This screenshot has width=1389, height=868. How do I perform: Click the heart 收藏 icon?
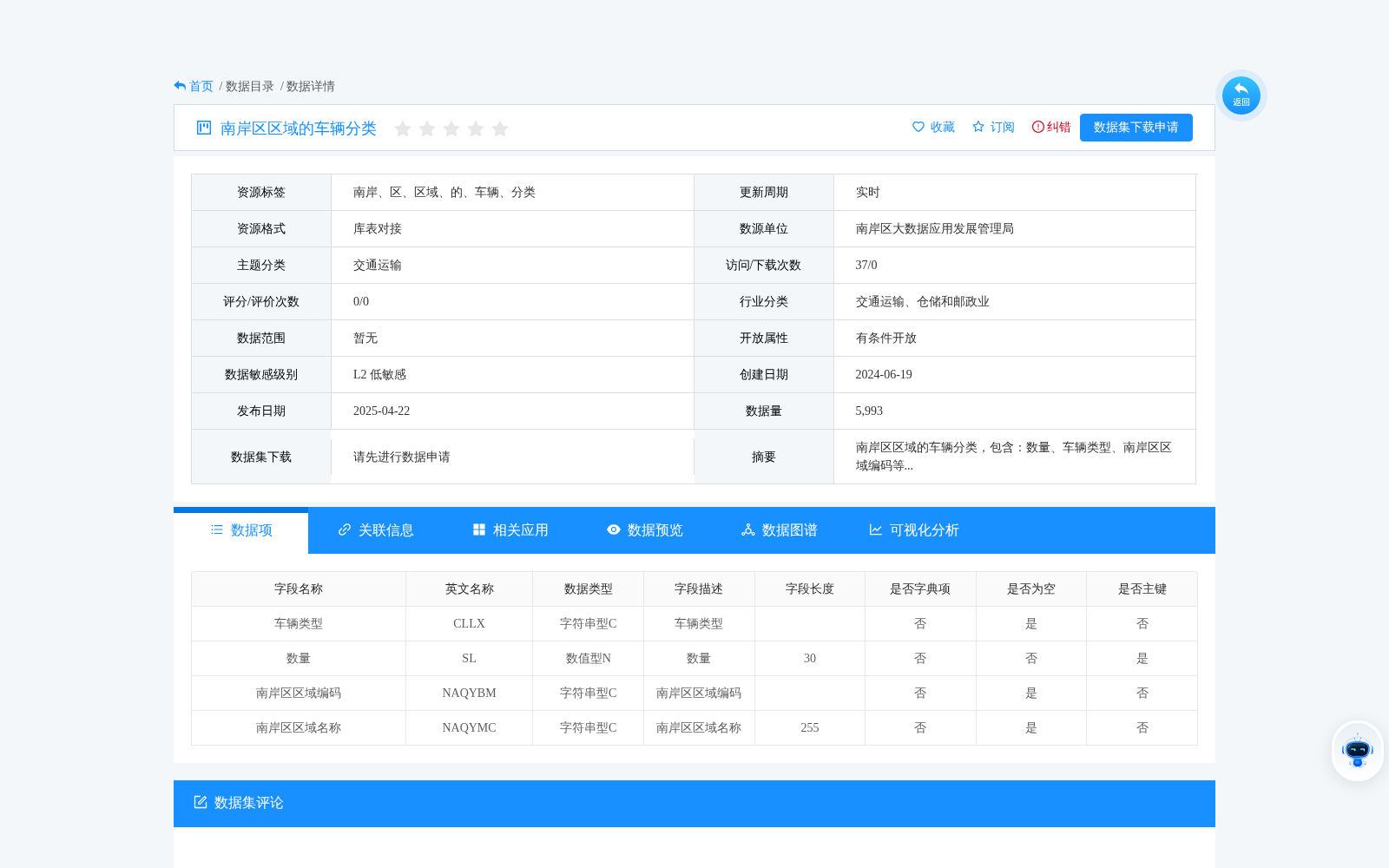[x=918, y=127]
